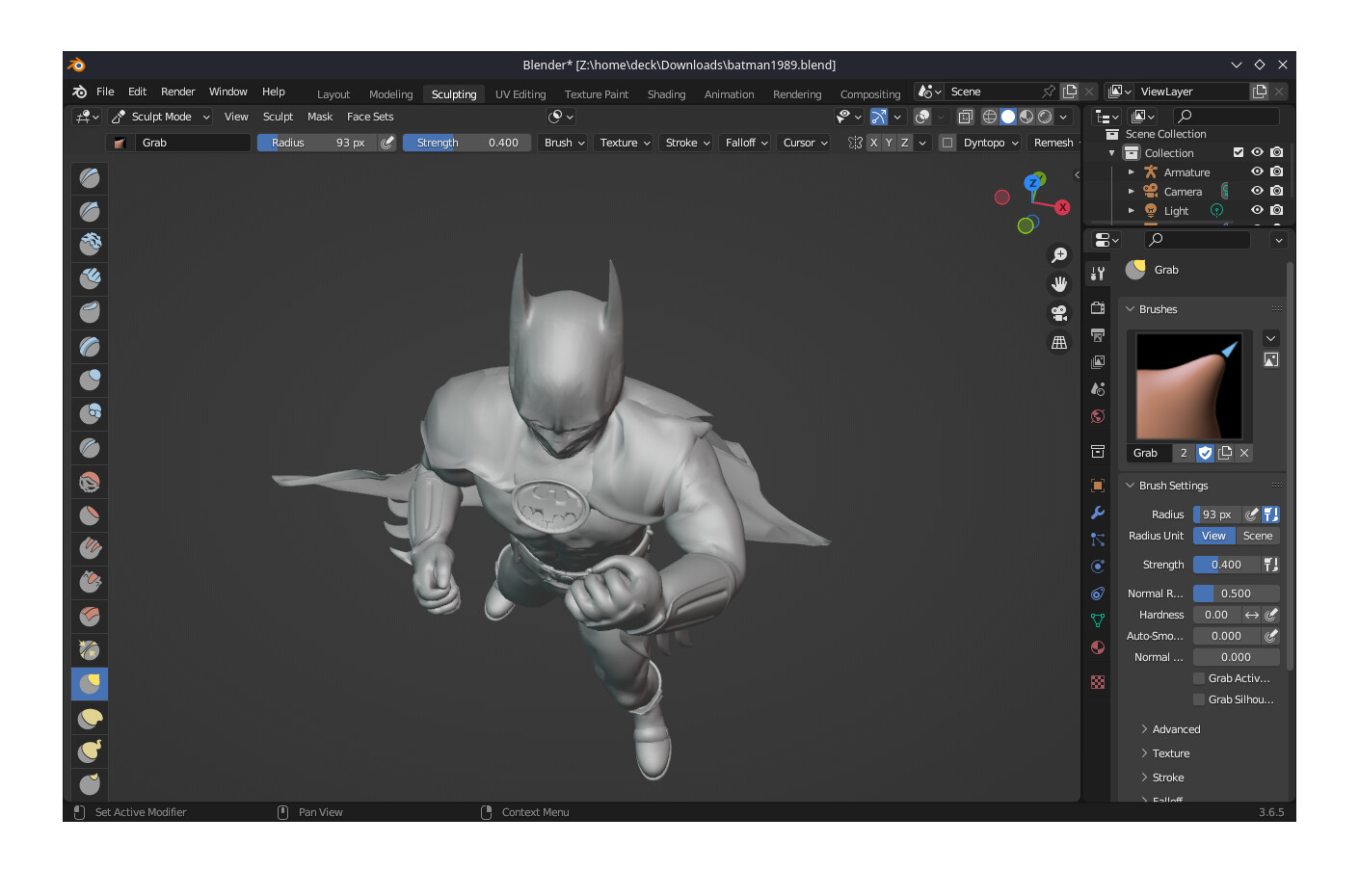The width and height of the screenshot is (1359, 896).
Task: Click the symmetry mirror butterfly icon
Action: pos(855,143)
